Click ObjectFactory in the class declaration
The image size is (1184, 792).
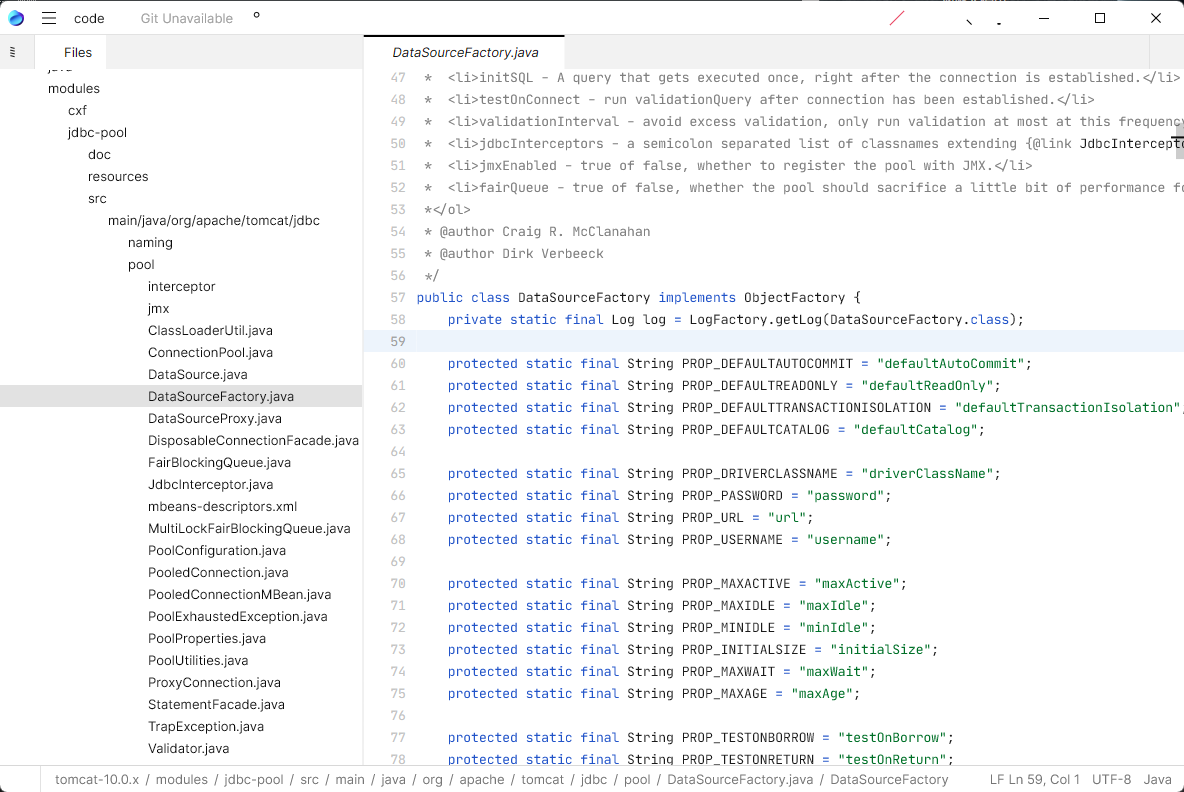click(794, 297)
